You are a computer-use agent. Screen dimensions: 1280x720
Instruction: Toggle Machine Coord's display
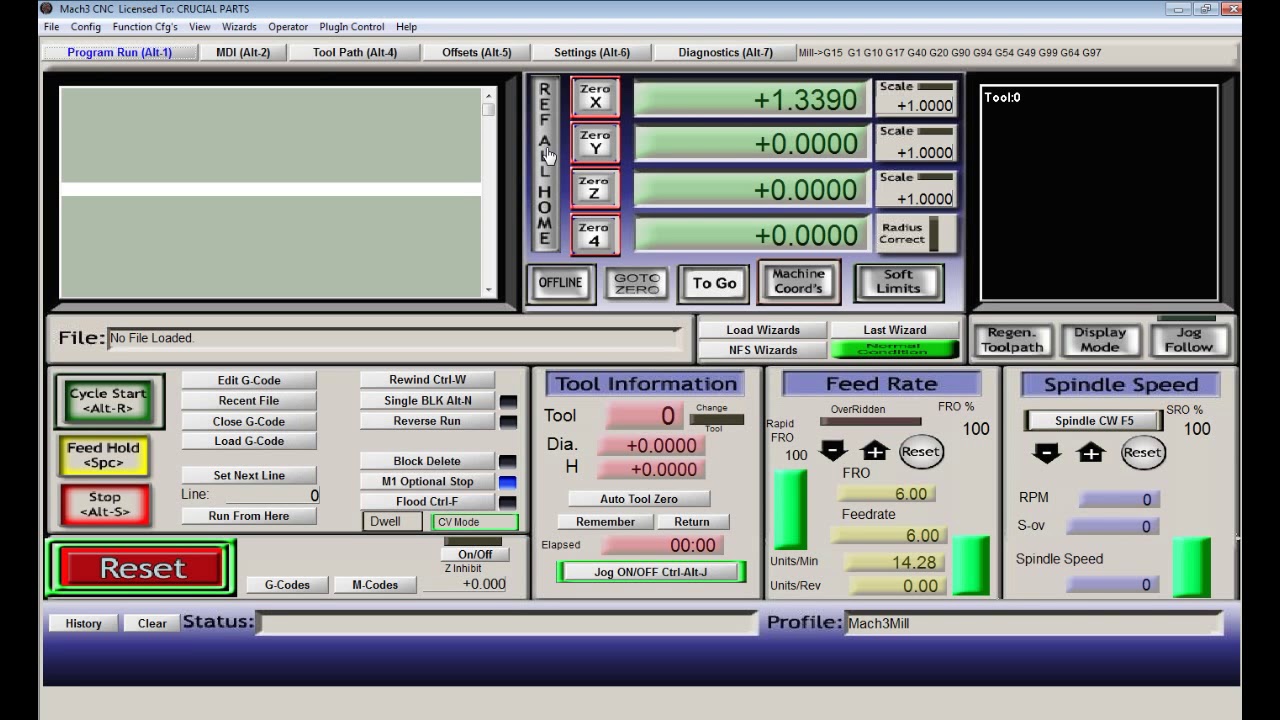pyautogui.click(x=798, y=281)
